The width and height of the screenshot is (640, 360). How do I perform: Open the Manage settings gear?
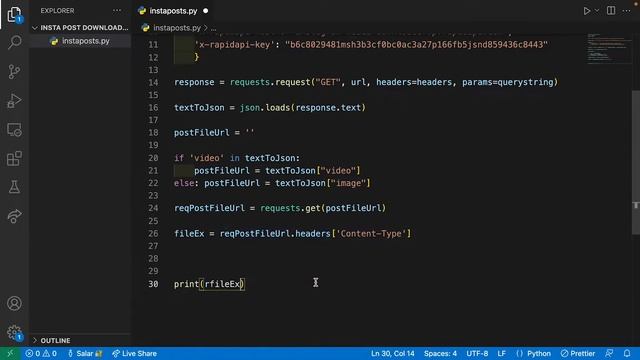click(x=14, y=333)
